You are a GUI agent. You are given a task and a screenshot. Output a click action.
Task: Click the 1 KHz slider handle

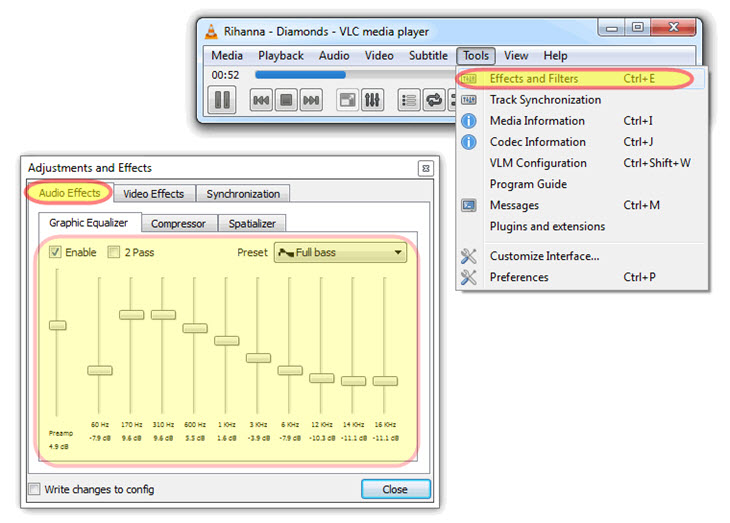tap(226, 340)
